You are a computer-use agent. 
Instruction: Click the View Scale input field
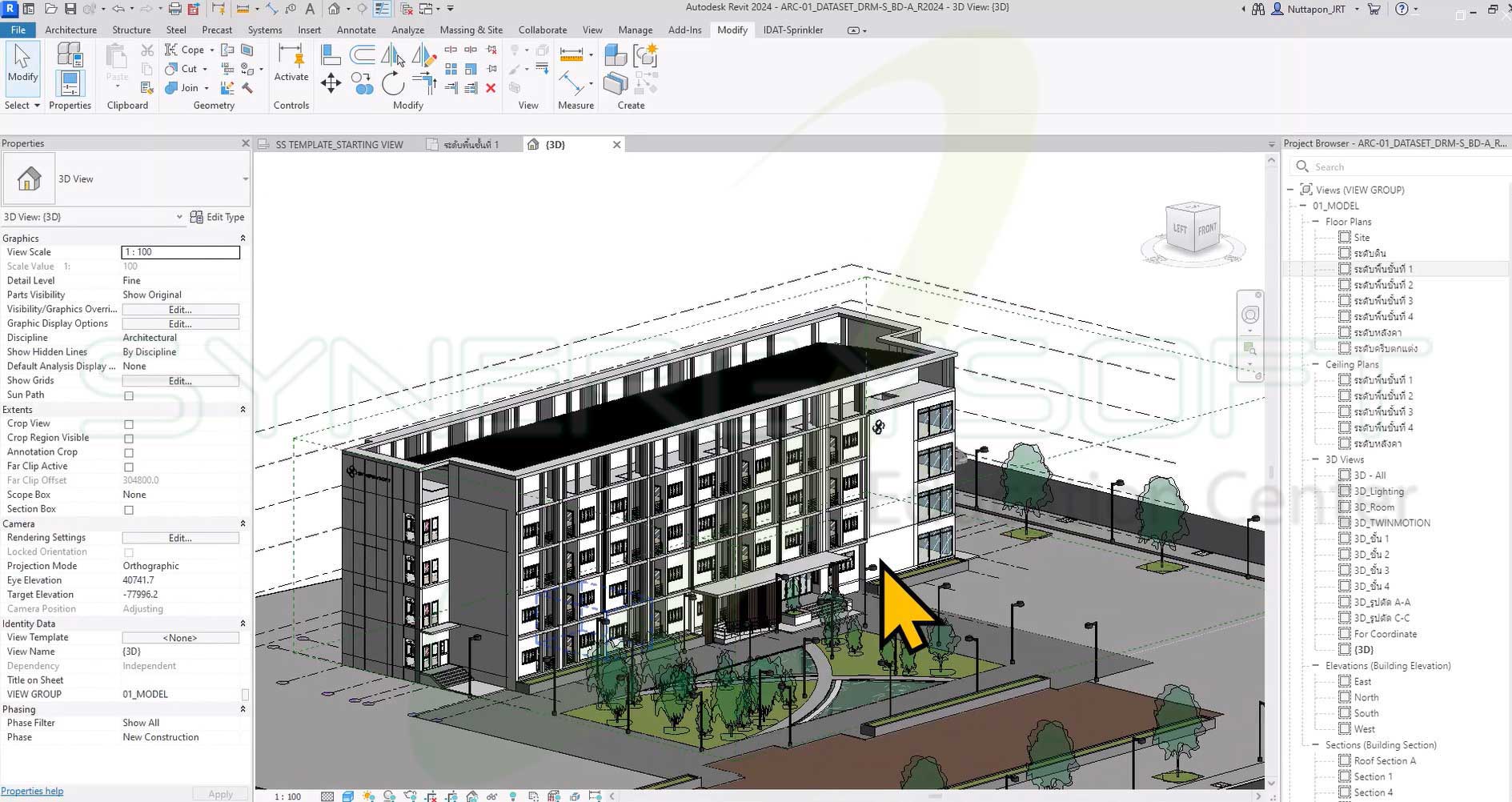click(x=180, y=252)
